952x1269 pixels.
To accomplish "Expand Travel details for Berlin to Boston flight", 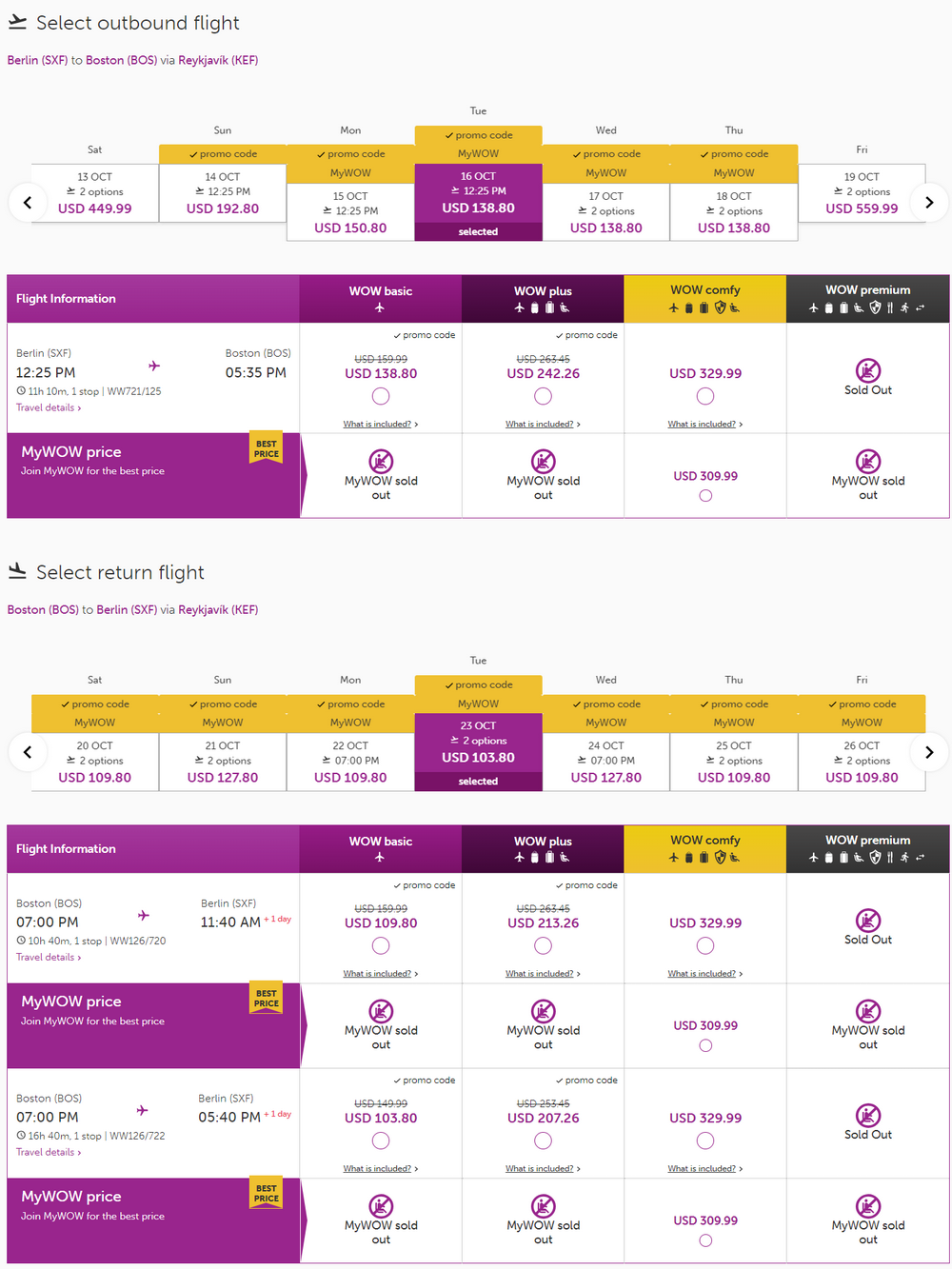I will click(x=49, y=407).
